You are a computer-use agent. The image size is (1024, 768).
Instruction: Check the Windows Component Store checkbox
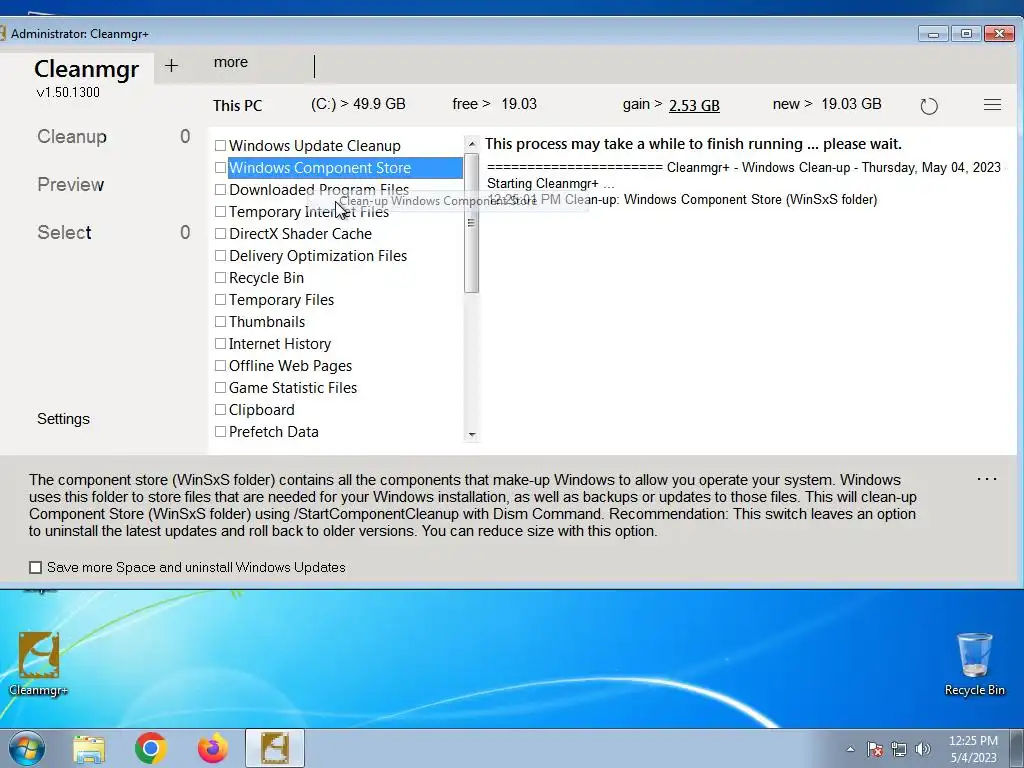[221, 168]
